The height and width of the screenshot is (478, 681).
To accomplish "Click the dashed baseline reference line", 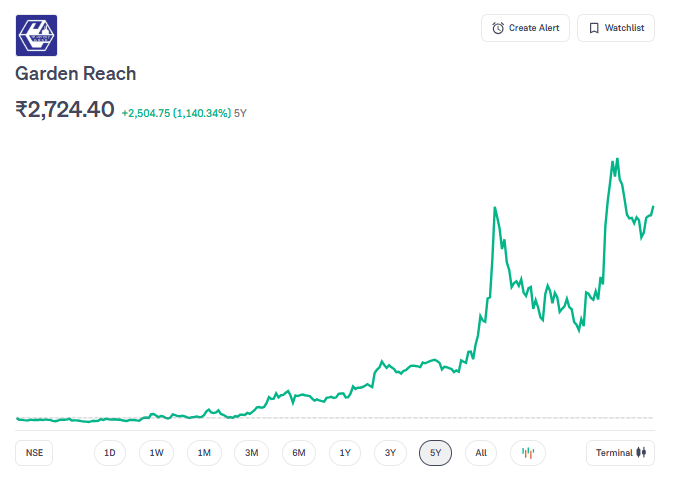I will click(400, 417).
